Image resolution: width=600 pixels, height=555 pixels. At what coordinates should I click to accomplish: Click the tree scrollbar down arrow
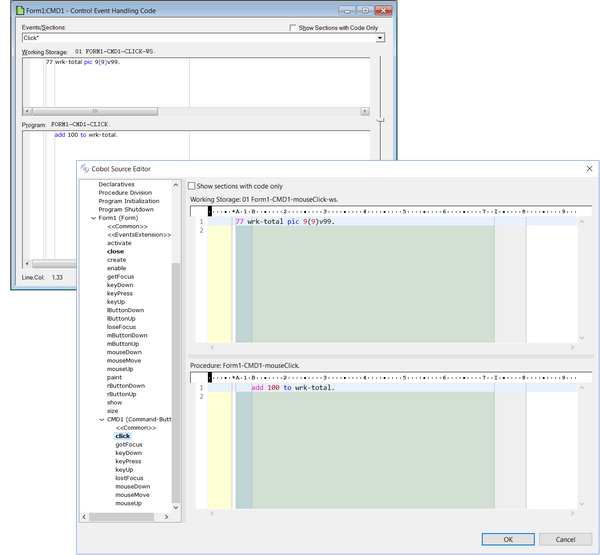[x=176, y=508]
